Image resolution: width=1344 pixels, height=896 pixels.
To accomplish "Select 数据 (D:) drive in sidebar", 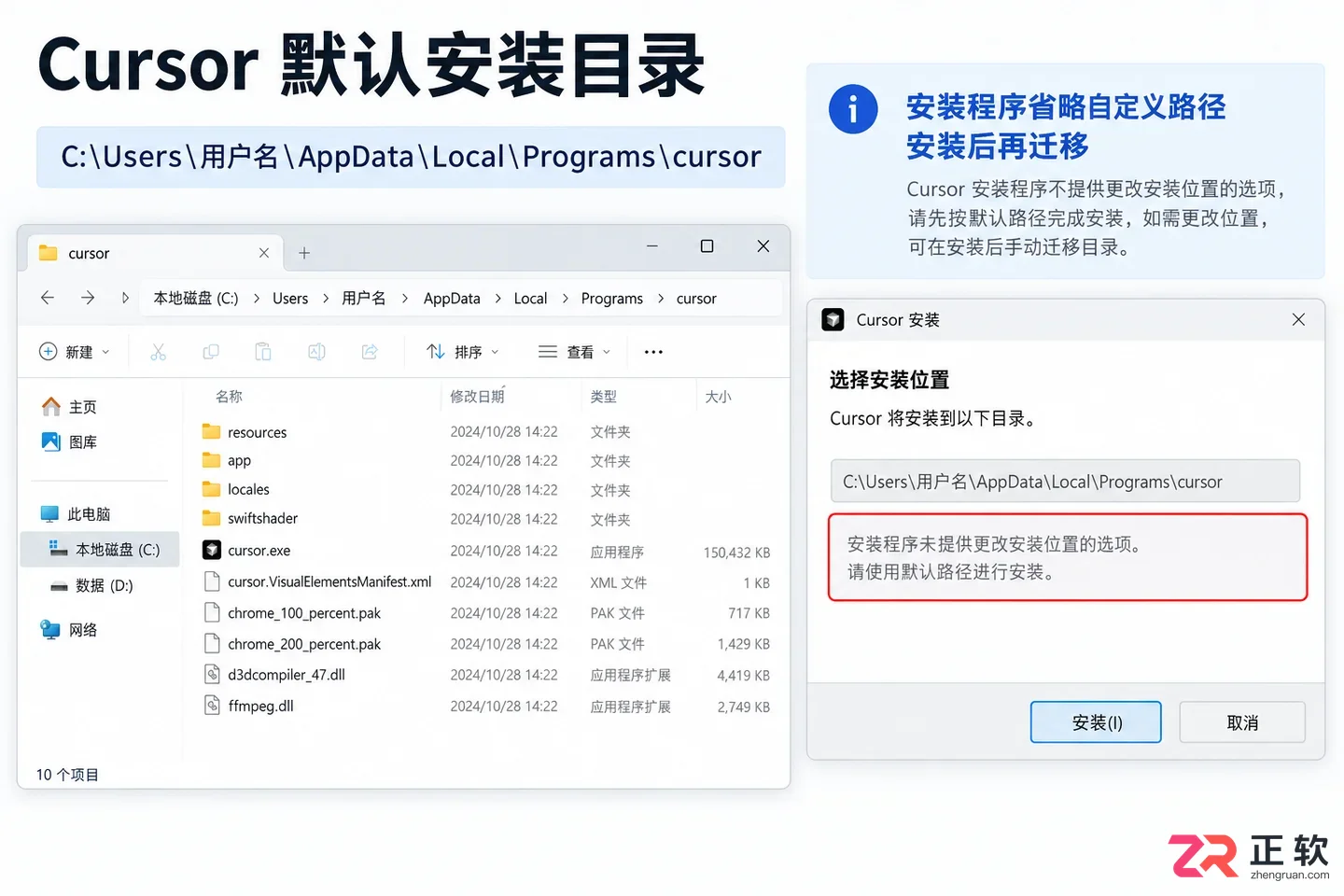I will (x=91, y=585).
